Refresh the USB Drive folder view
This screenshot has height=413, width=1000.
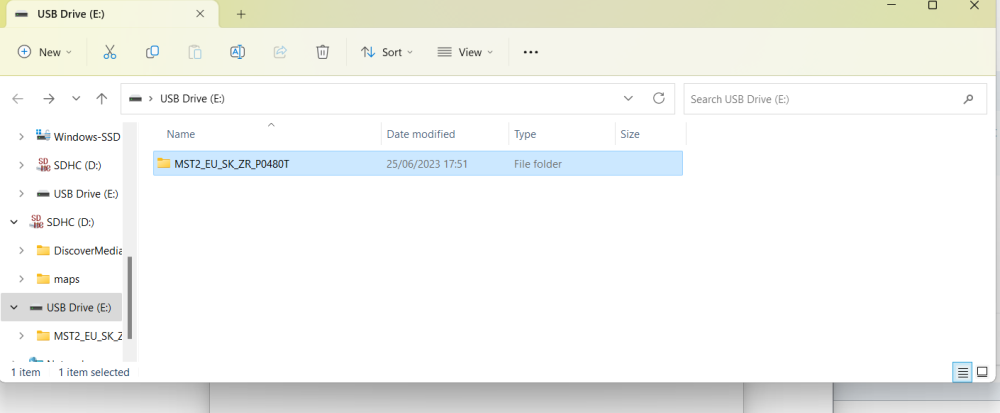(x=659, y=98)
